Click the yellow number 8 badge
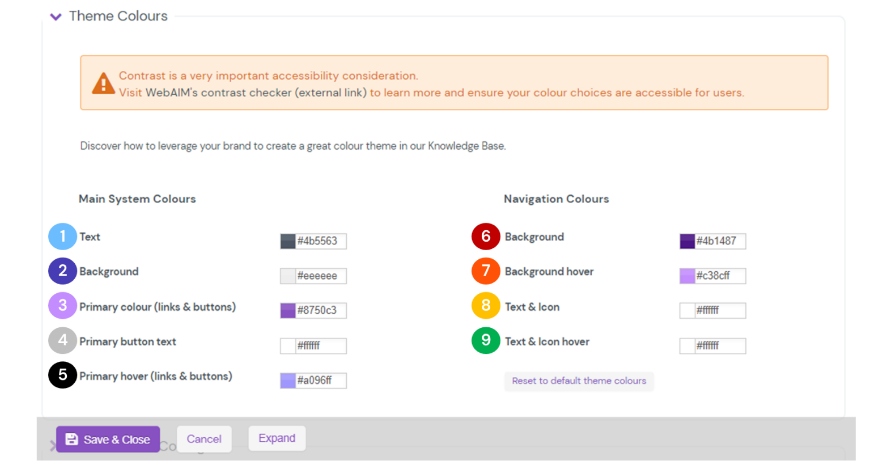The image size is (888, 469). 486,306
